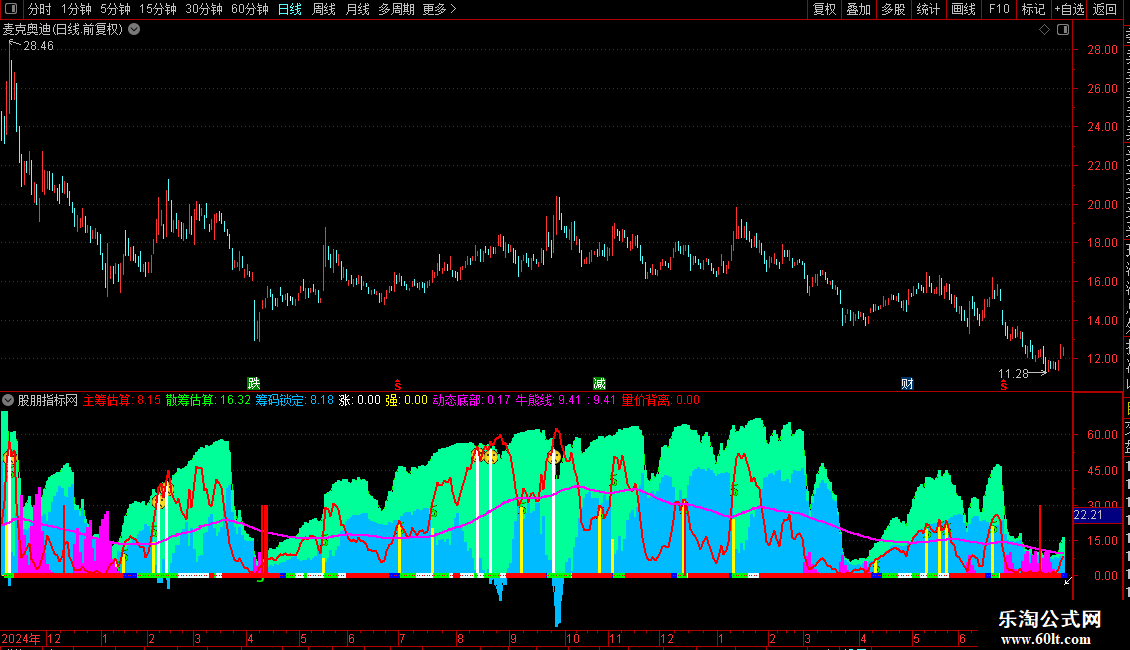
Task: Click the red S marker near June 2025
Action: (x=1004, y=385)
